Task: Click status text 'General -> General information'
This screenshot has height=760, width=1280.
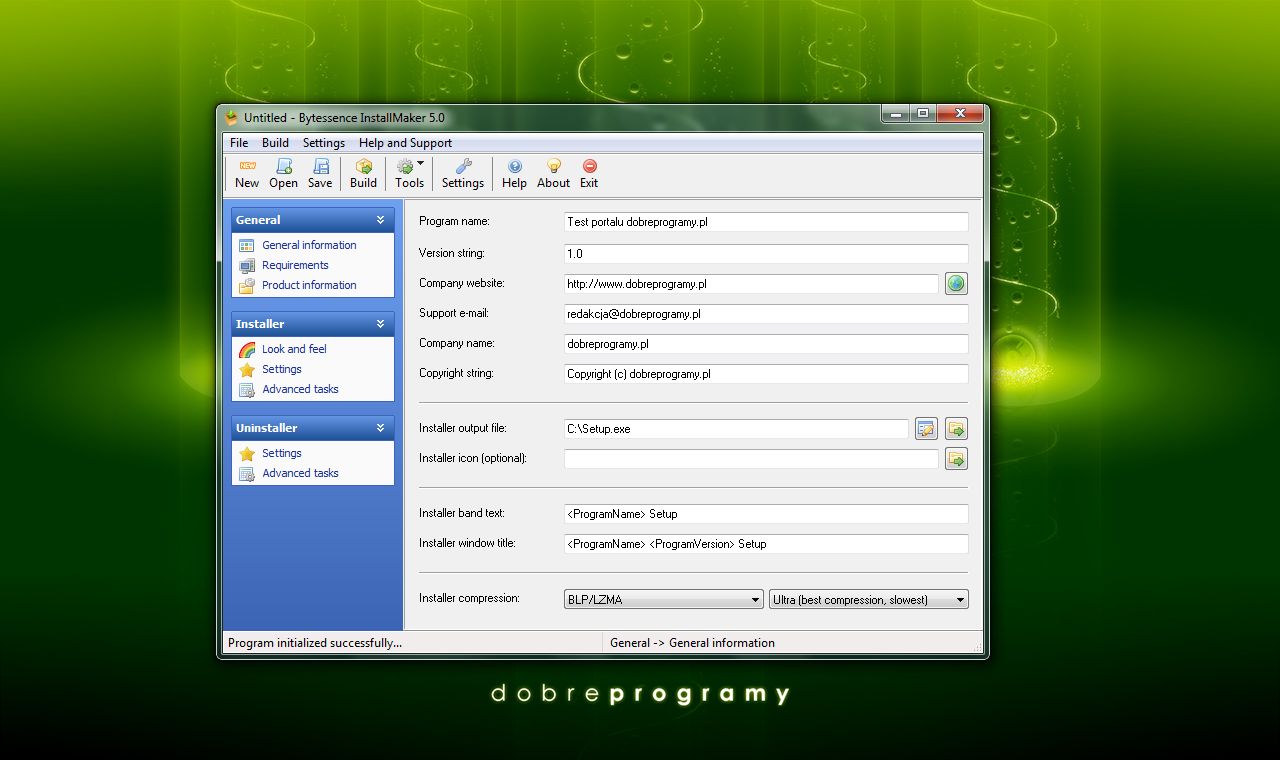Action: (x=692, y=643)
